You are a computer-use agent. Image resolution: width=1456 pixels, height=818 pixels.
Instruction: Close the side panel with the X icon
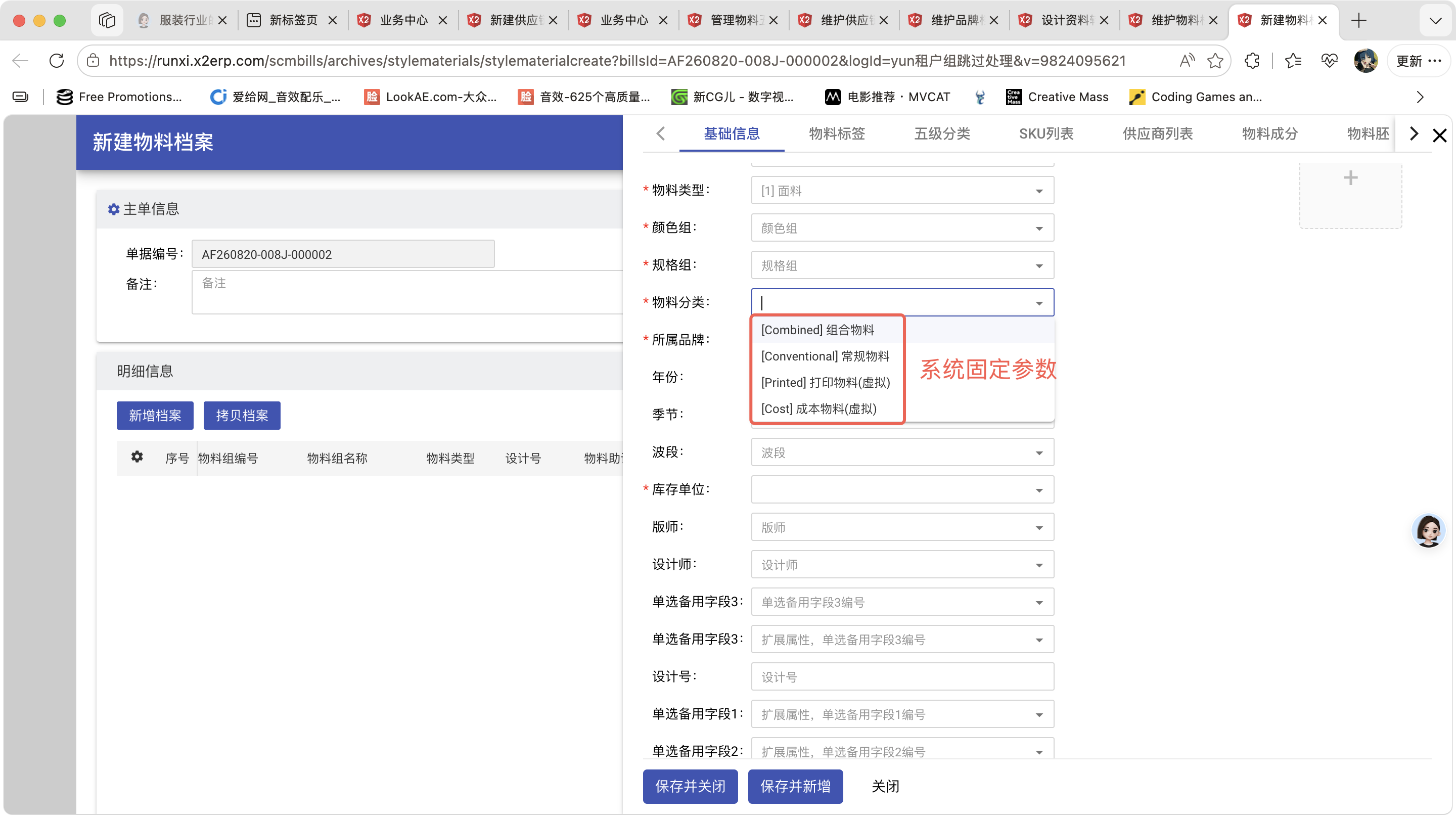1439,135
